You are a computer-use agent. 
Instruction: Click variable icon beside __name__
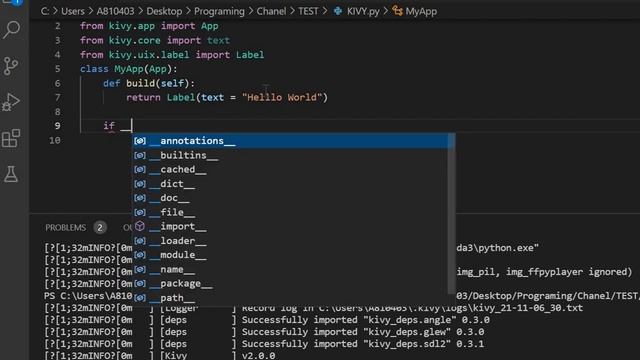point(140,269)
